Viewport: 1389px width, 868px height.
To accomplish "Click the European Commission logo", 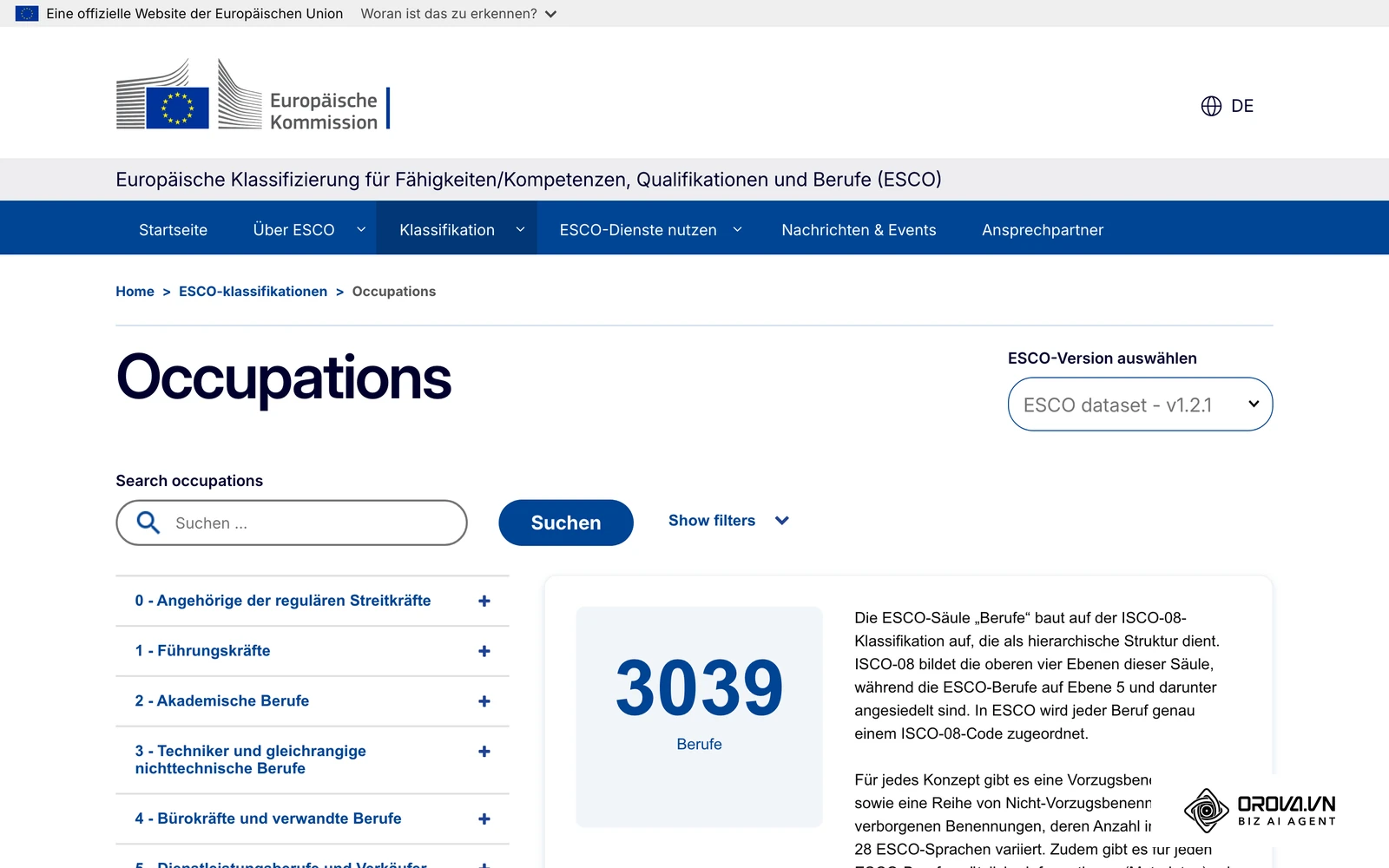I will [x=253, y=94].
